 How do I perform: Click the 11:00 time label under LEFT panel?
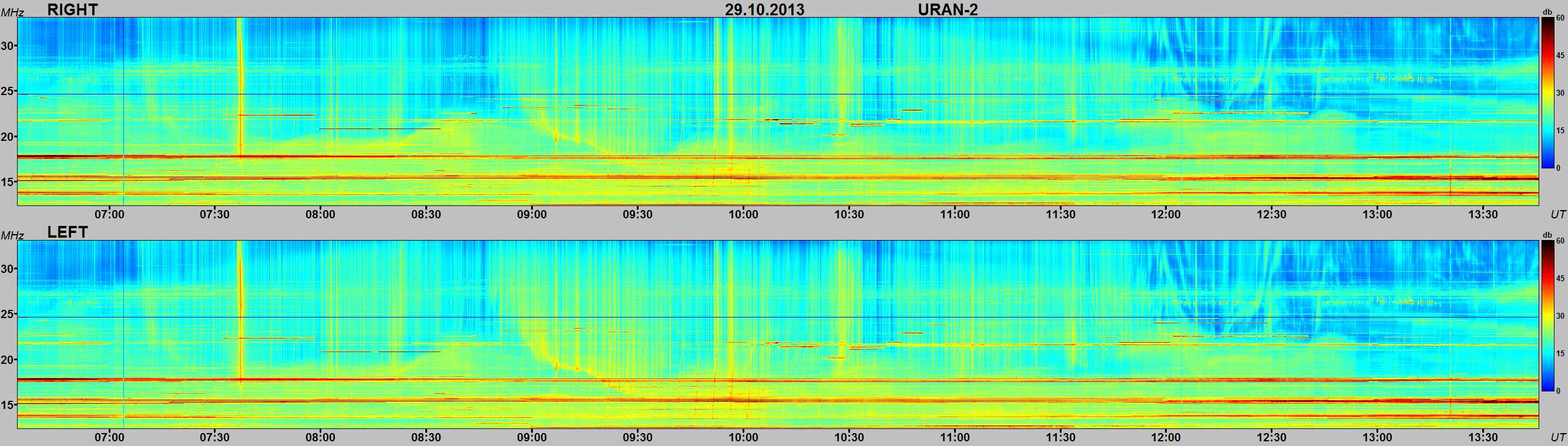tap(955, 437)
